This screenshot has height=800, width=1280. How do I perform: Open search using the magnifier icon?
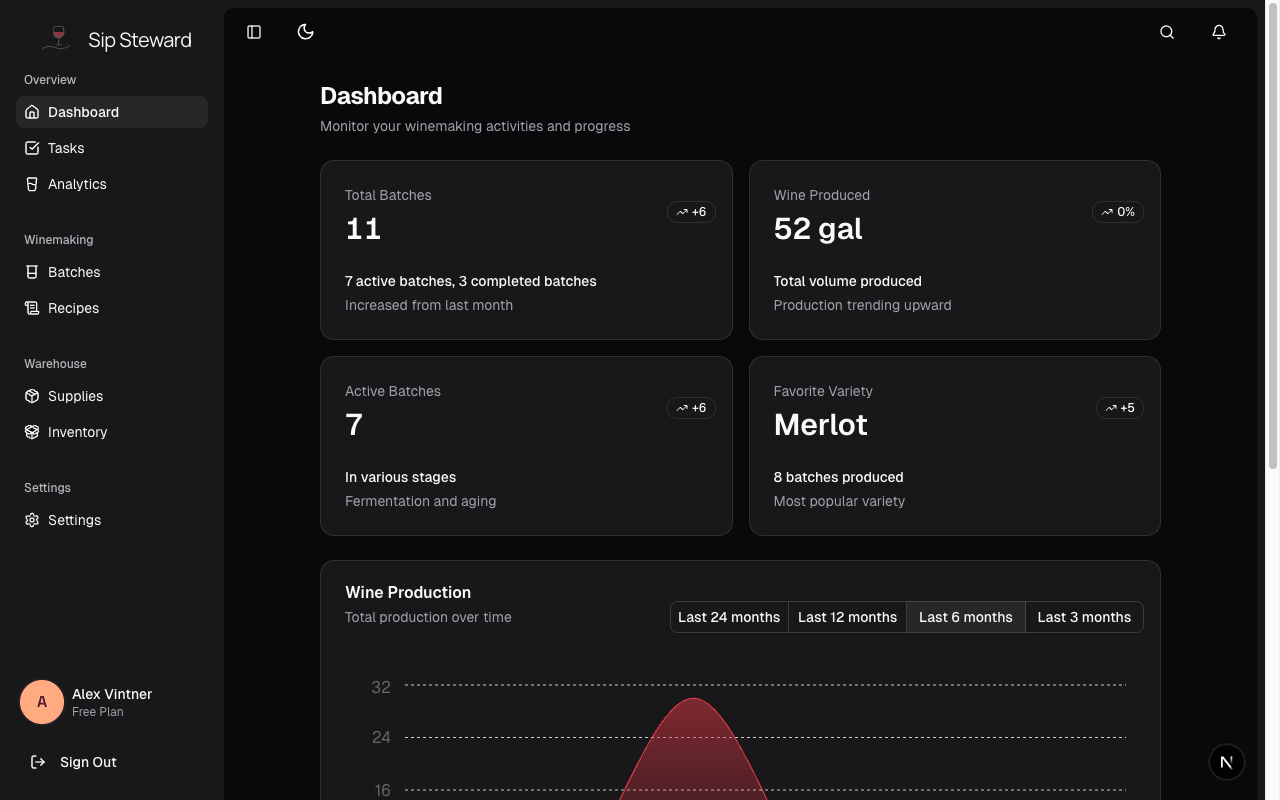[1166, 31]
